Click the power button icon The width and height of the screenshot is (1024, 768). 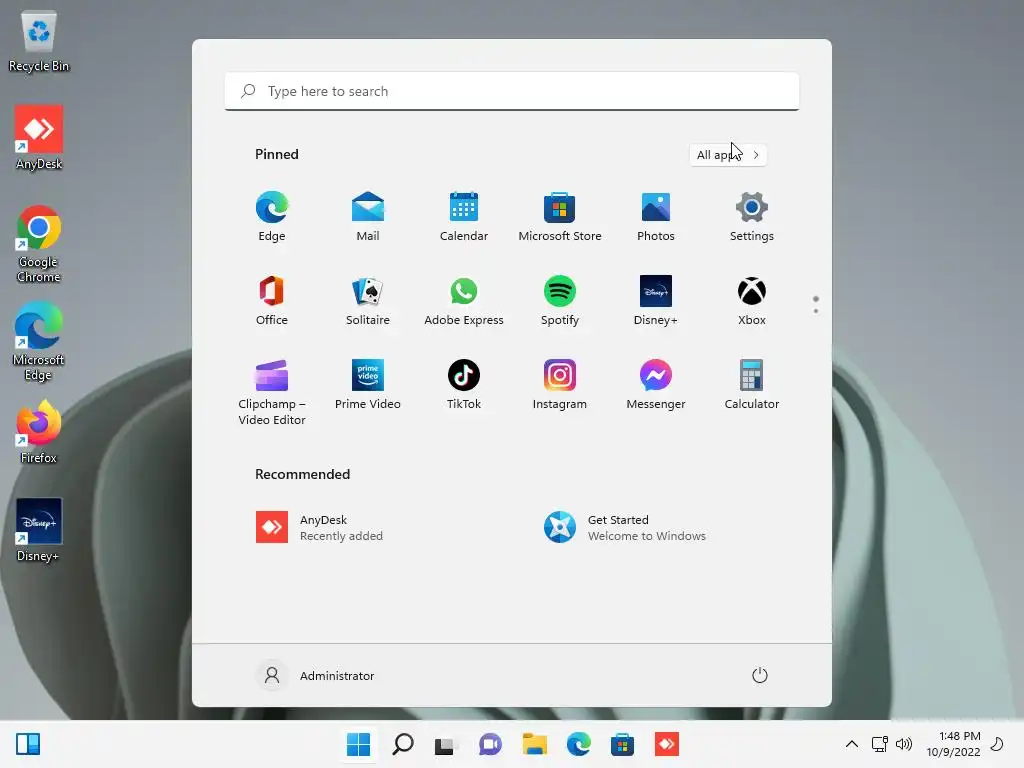click(760, 675)
